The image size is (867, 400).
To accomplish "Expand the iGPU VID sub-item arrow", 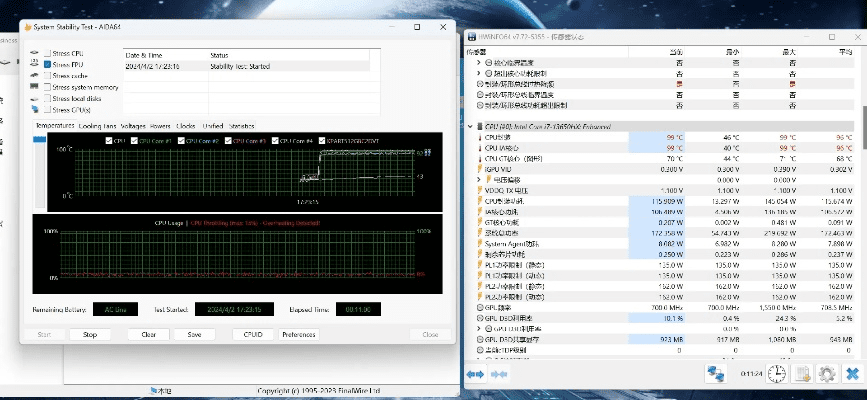I will point(480,179).
